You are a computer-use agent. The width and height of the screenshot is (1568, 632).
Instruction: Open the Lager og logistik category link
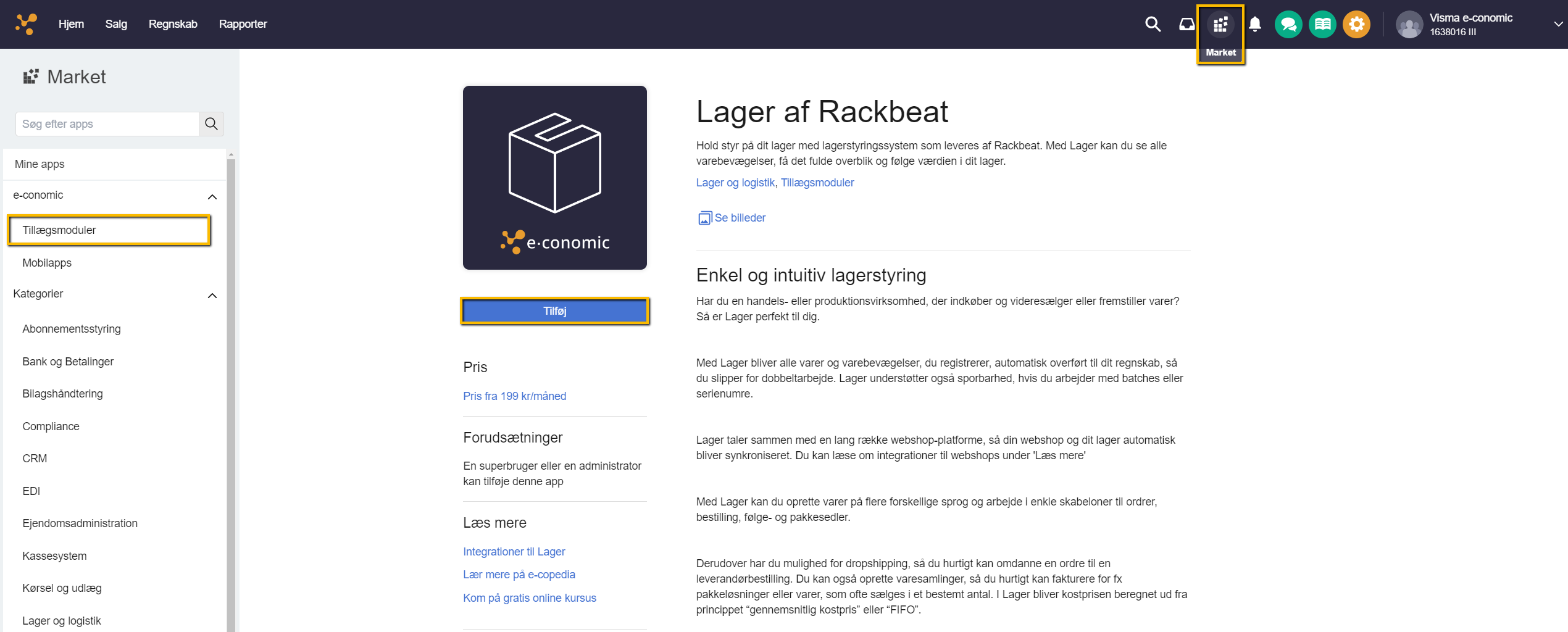point(735,183)
